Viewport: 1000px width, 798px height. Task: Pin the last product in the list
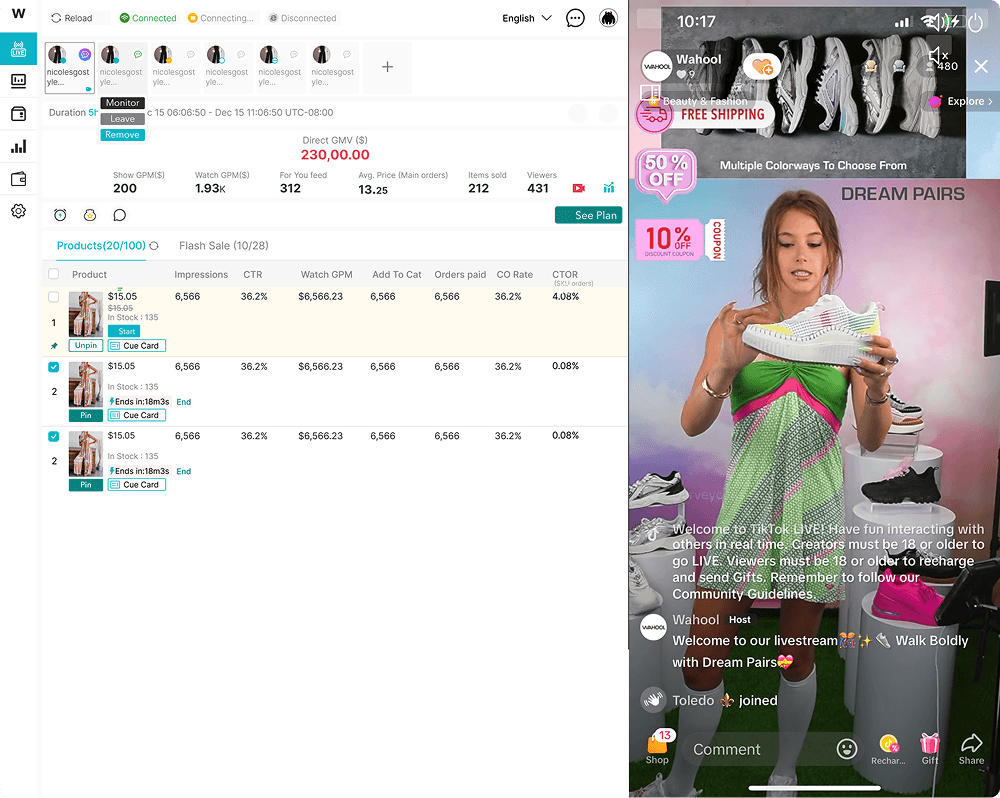[x=86, y=485]
